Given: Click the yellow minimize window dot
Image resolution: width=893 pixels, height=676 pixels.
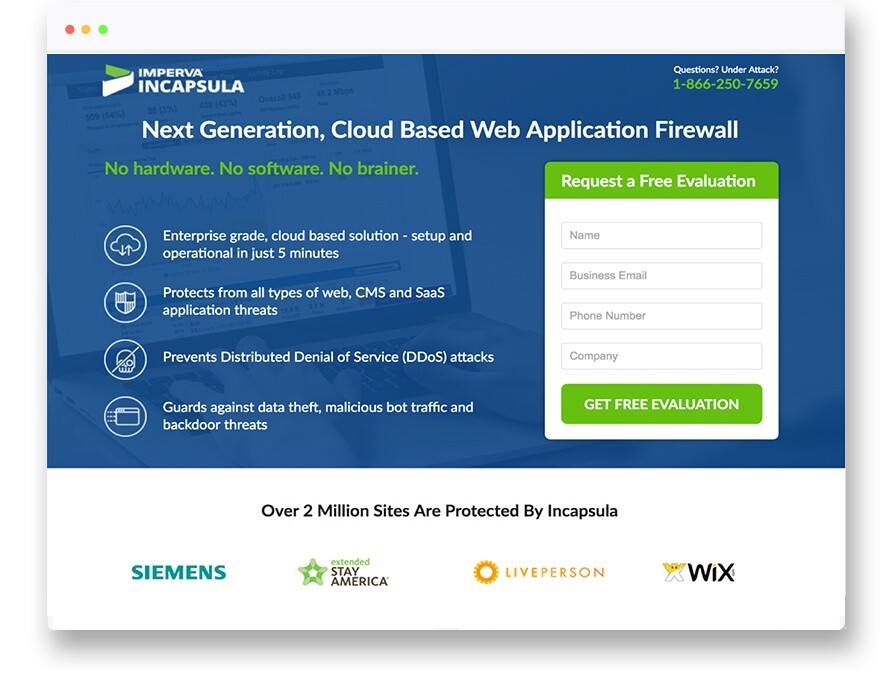Looking at the screenshot, I should 86,30.
